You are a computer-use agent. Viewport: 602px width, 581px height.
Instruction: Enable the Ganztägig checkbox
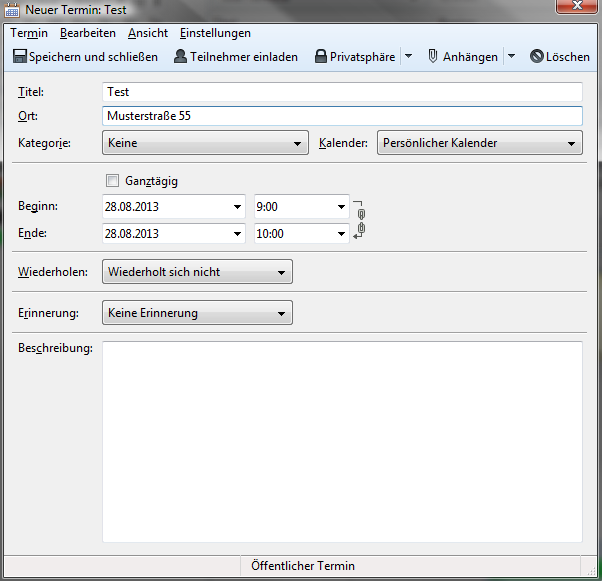click(x=111, y=181)
